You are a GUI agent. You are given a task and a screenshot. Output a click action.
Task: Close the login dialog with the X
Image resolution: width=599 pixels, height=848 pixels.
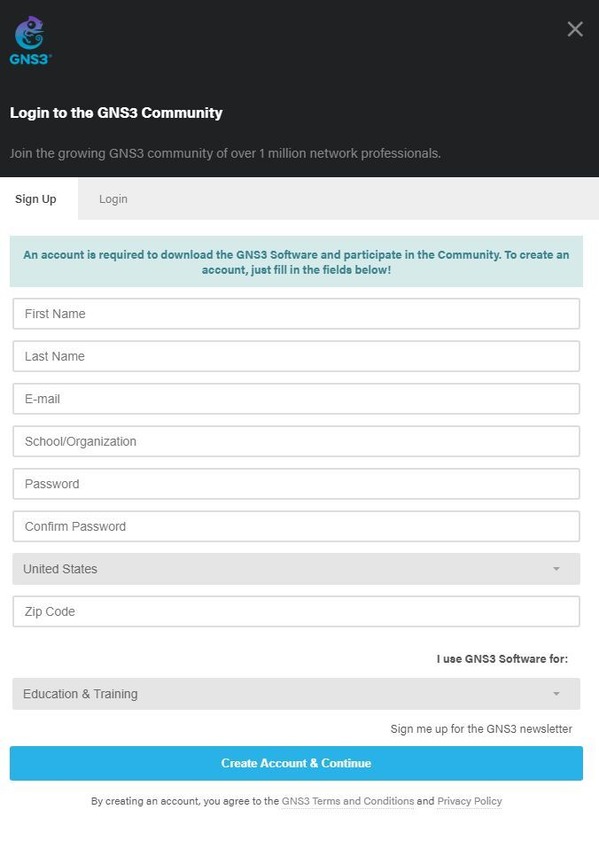(x=575, y=29)
